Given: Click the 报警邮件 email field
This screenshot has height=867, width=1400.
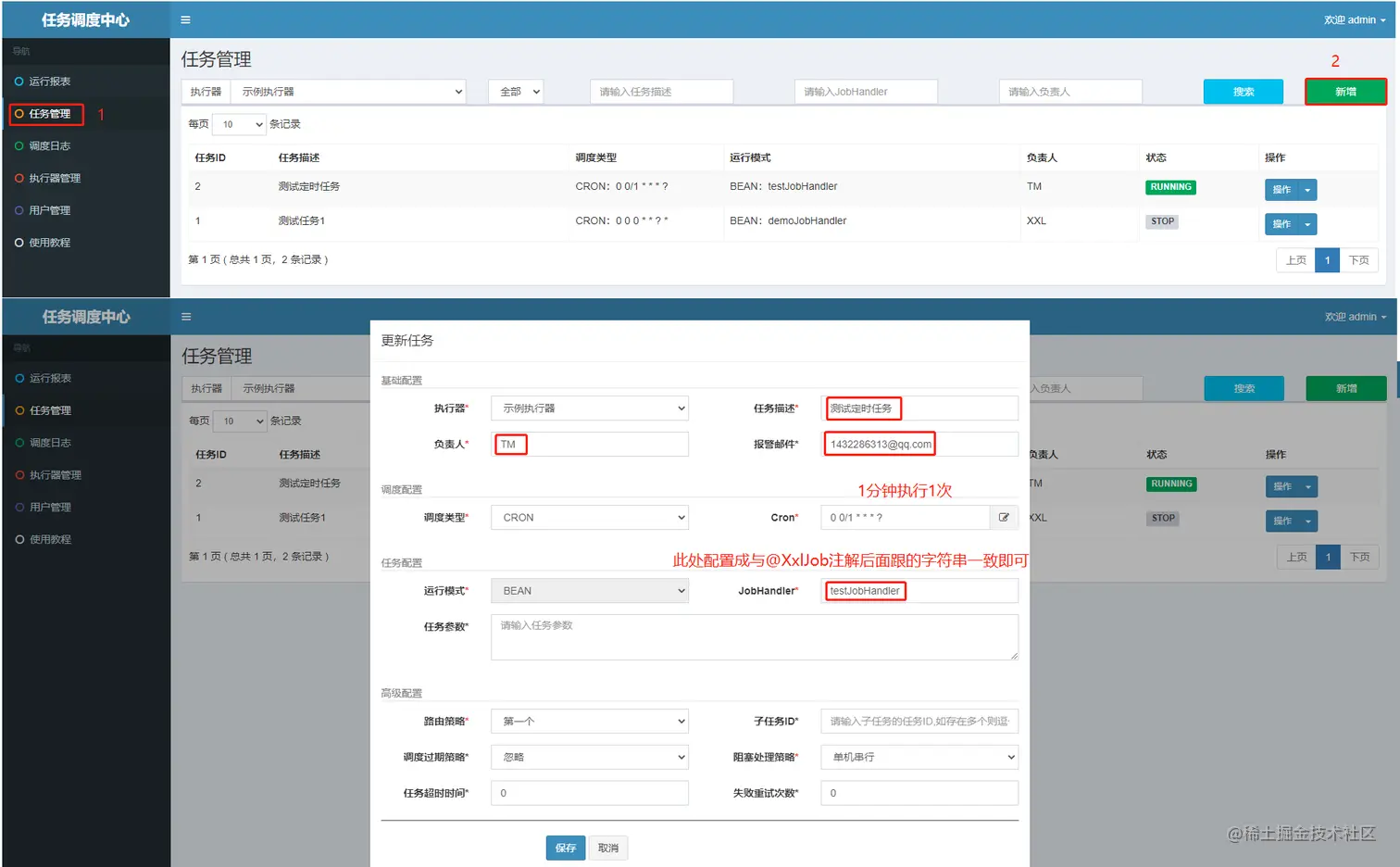Looking at the screenshot, I should pyautogui.click(x=919, y=445).
